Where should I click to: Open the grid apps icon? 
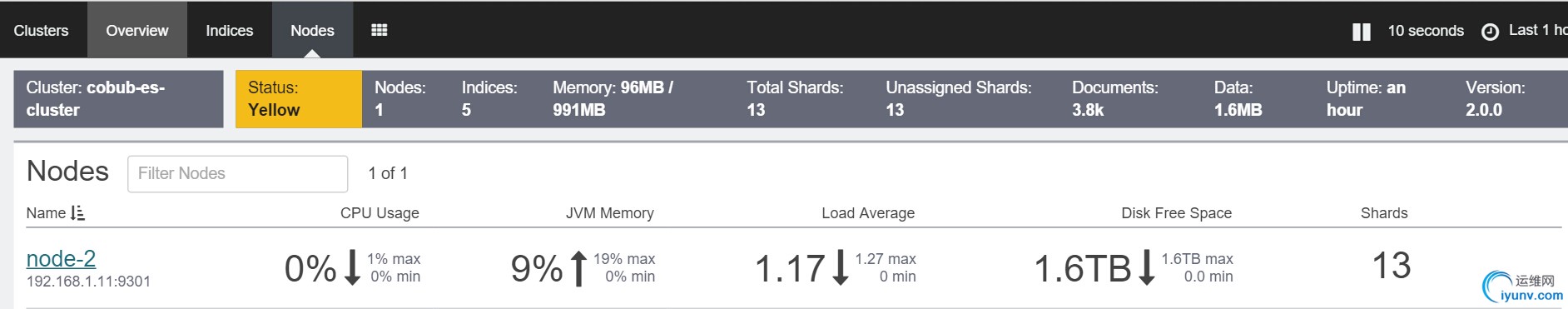(x=379, y=30)
